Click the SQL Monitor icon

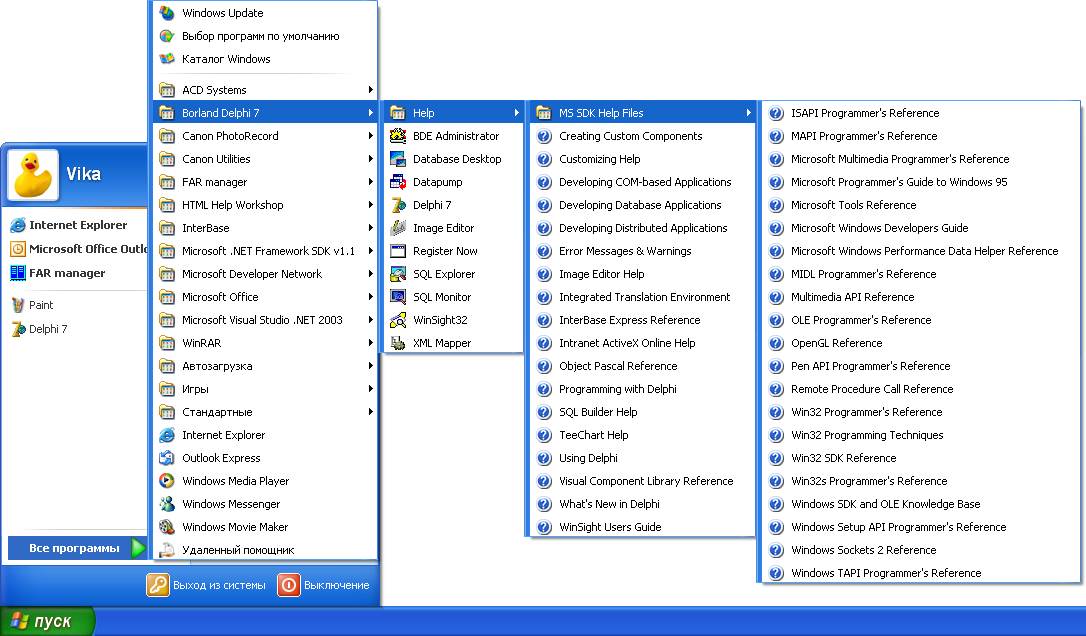[398, 297]
